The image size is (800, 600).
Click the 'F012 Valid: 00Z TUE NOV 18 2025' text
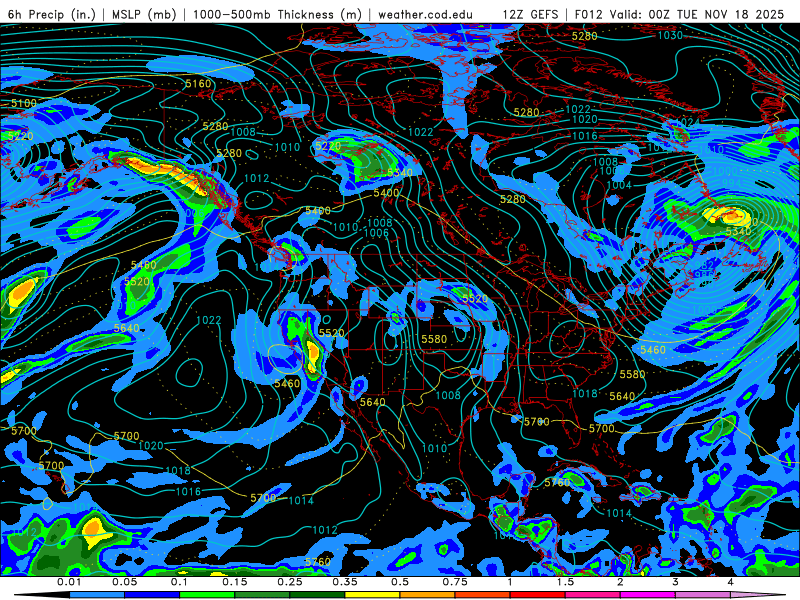(679, 14)
